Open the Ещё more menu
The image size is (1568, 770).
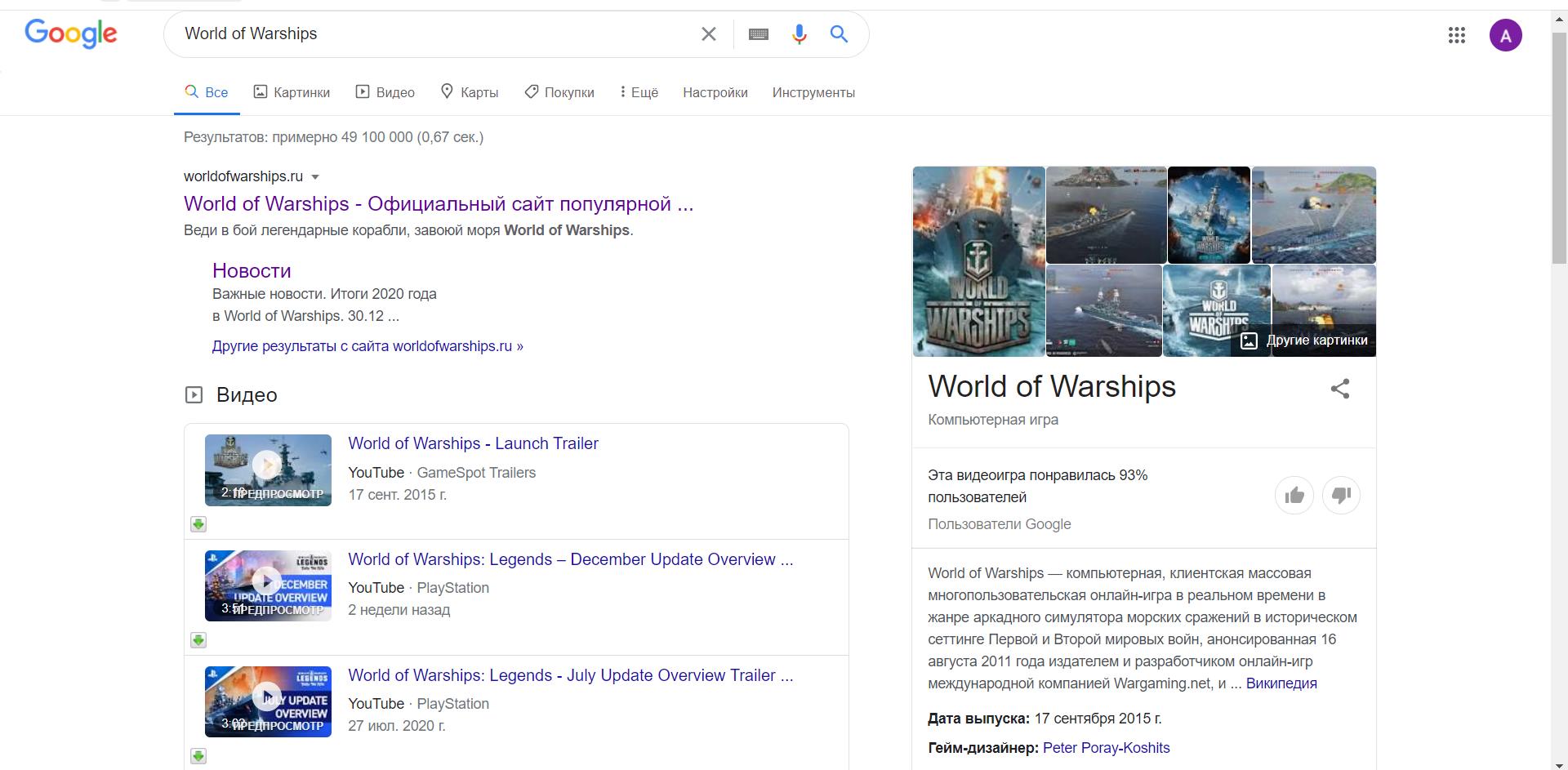point(639,92)
